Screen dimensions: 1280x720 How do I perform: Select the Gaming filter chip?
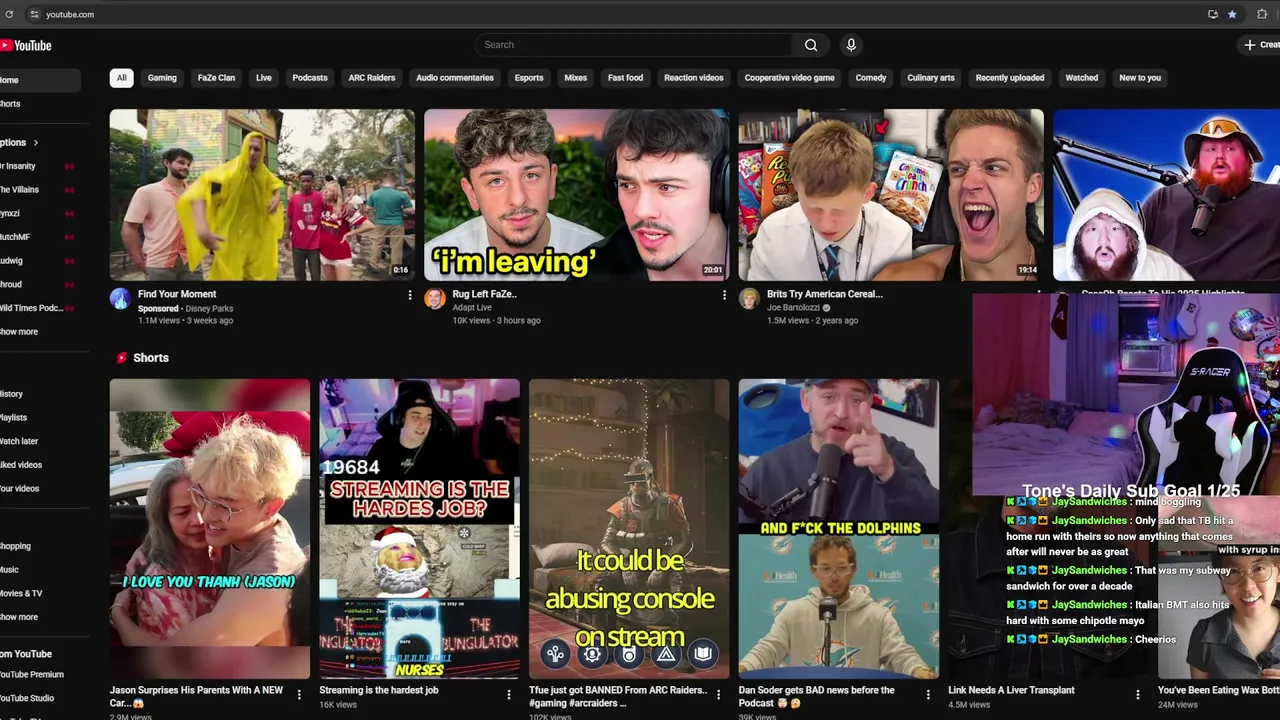[x=162, y=78]
